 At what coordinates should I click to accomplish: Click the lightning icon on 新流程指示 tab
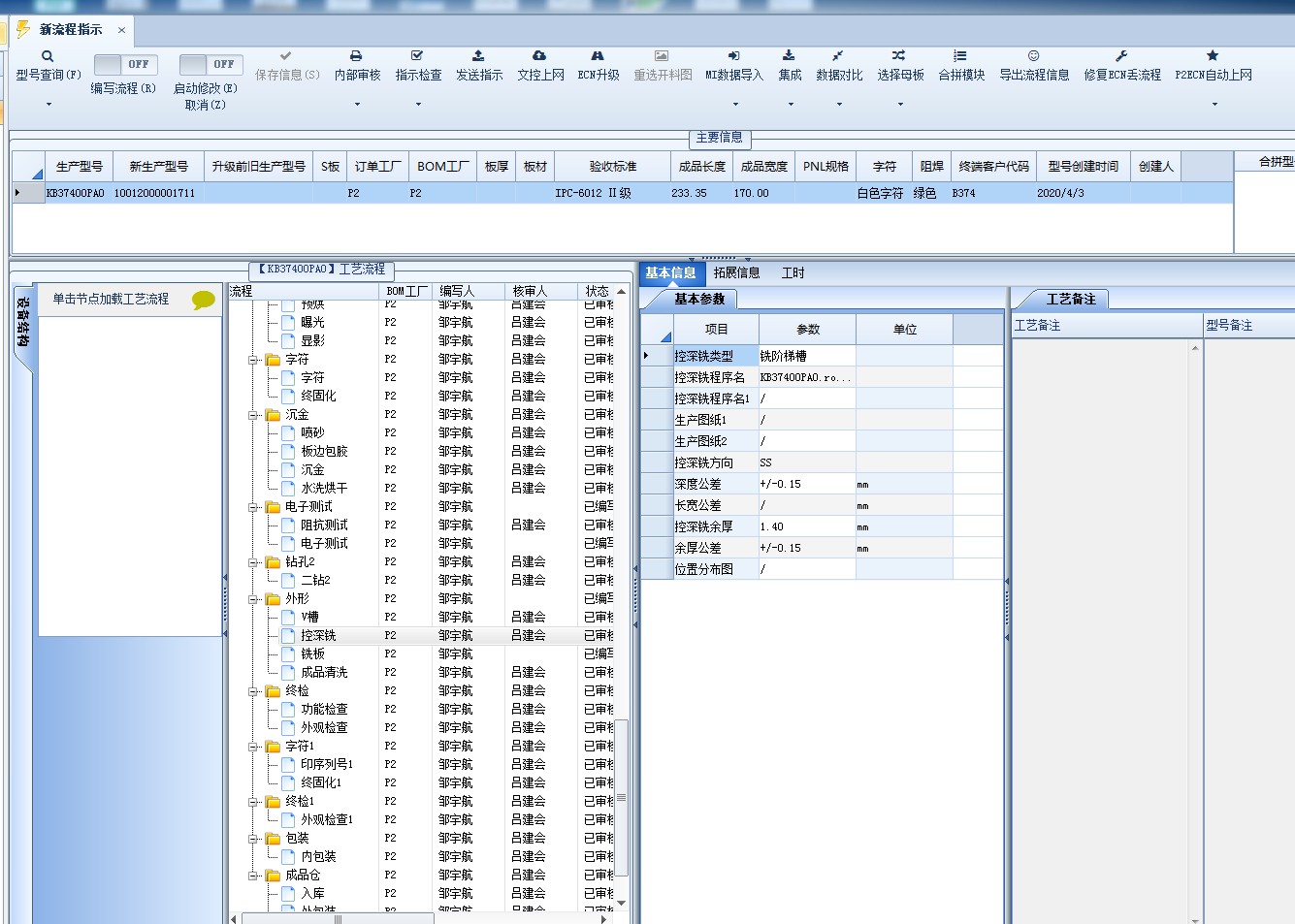23,29
